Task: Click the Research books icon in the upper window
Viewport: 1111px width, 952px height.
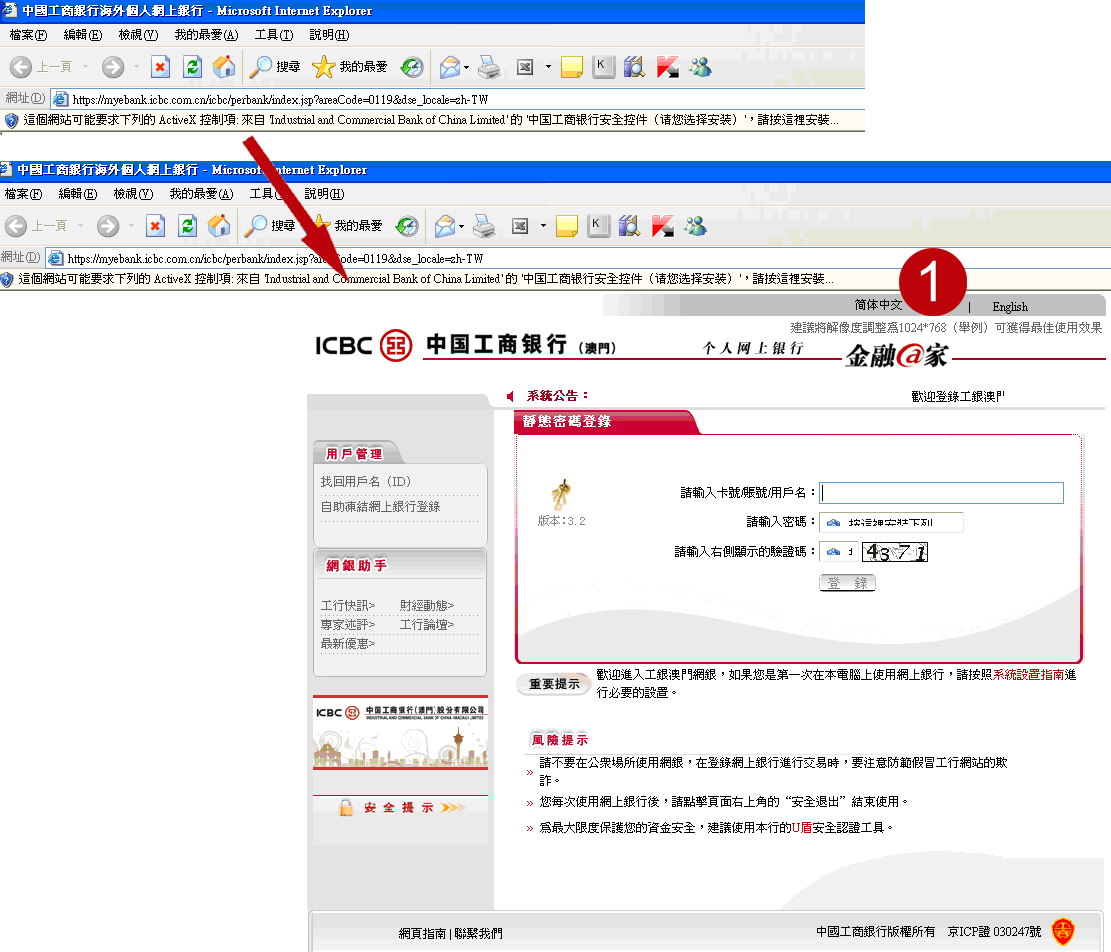Action: coord(634,67)
